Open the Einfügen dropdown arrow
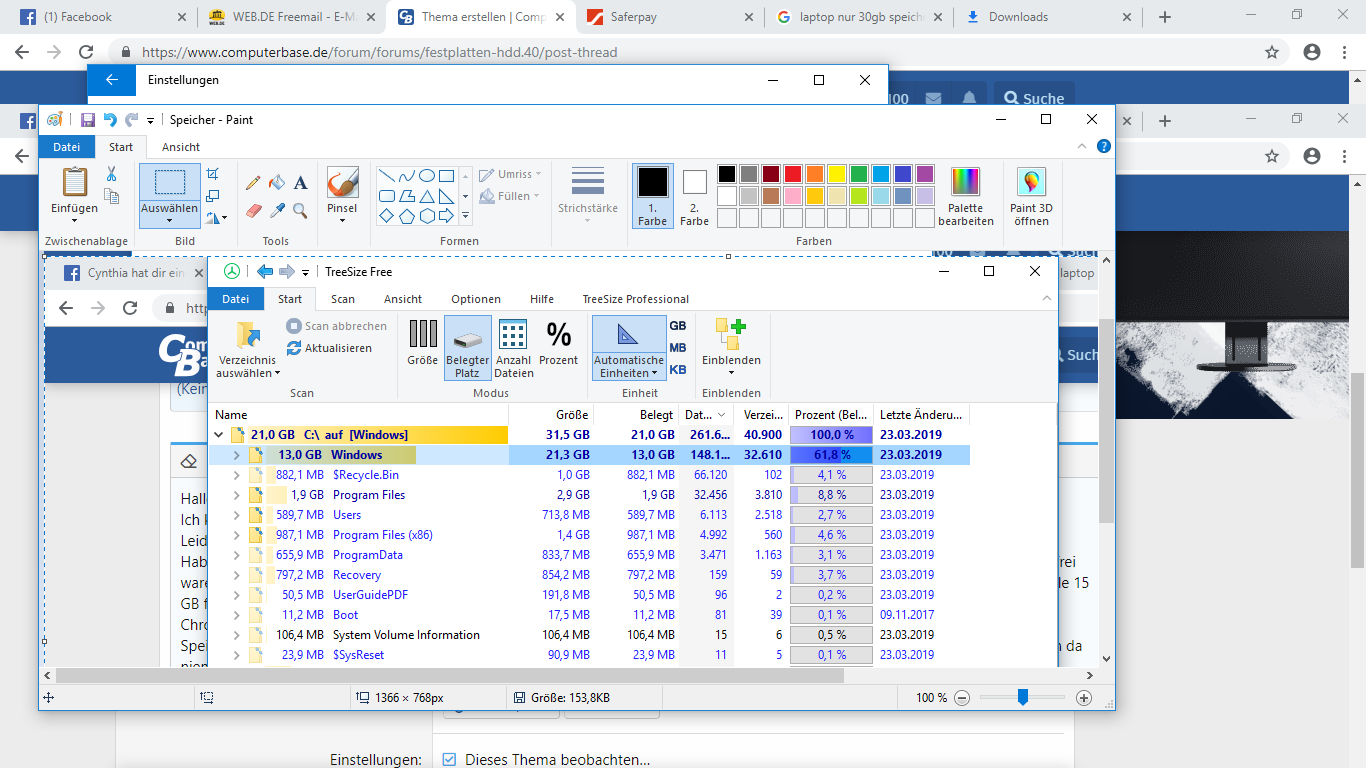The height and width of the screenshot is (768, 1366). pos(75,221)
